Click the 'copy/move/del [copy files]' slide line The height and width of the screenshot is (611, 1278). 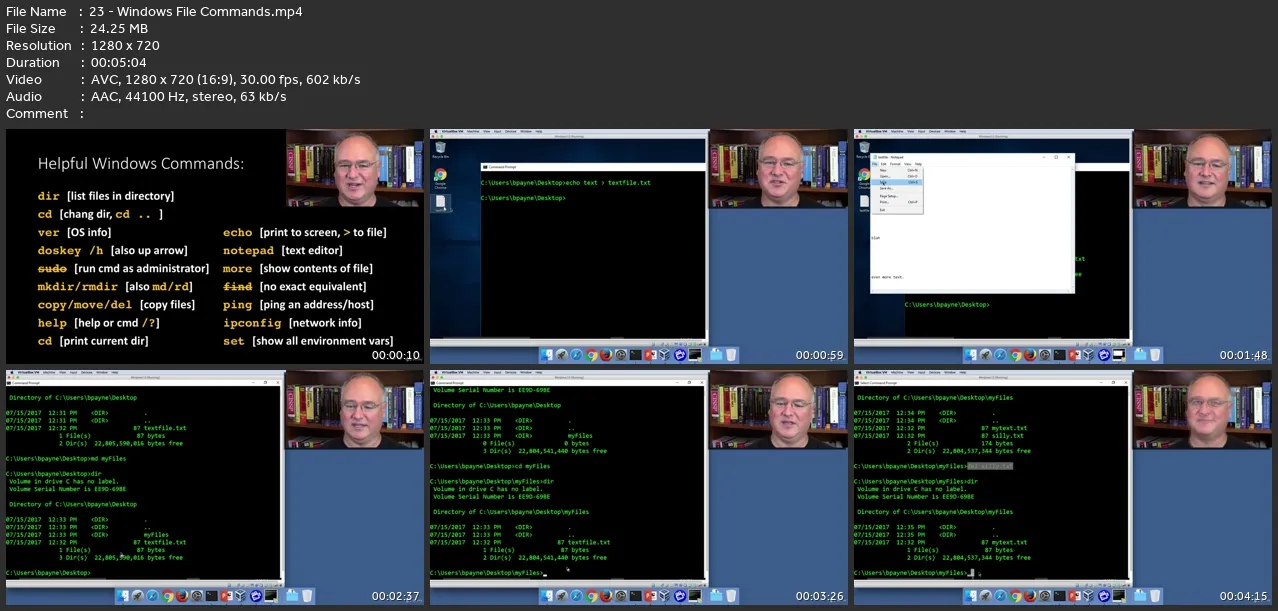click(x=117, y=304)
